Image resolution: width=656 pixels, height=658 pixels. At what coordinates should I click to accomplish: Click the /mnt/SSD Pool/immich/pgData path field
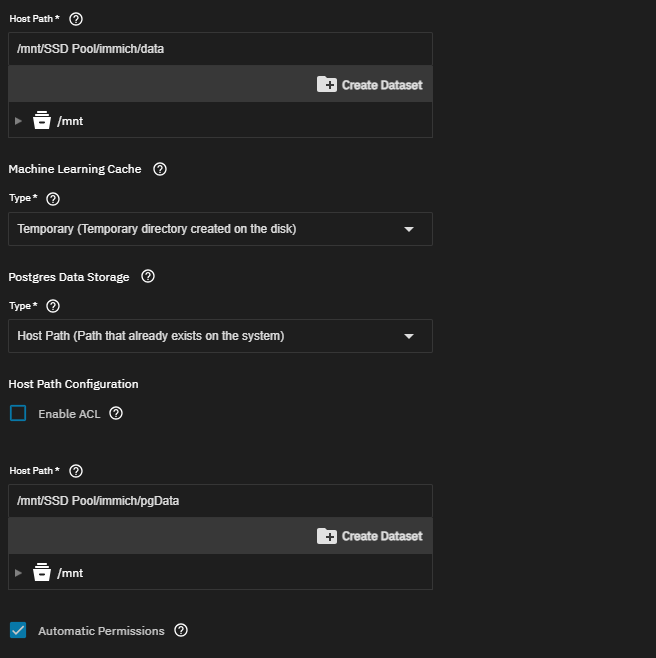pyautogui.click(x=220, y=500)
